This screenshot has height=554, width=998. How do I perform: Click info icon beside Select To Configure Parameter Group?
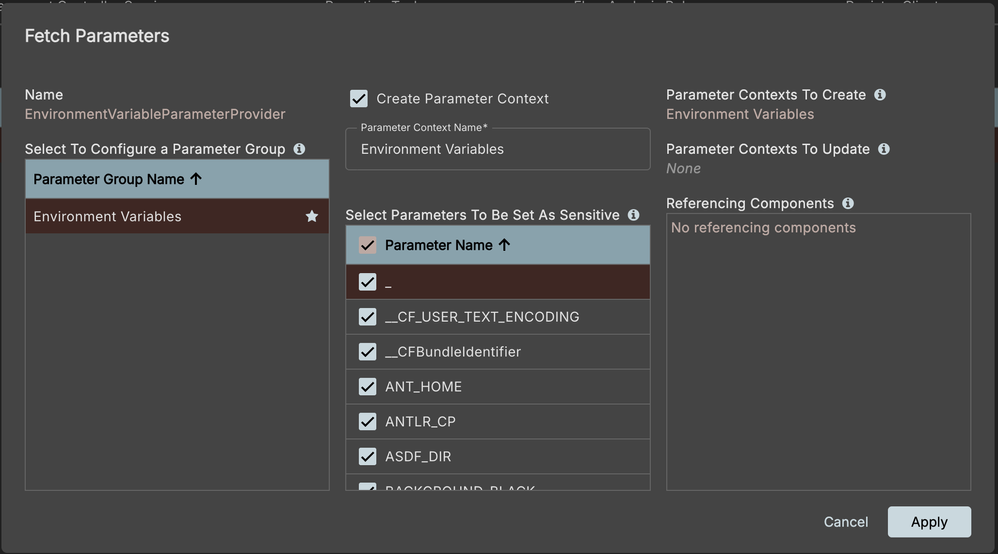[299, 149]
